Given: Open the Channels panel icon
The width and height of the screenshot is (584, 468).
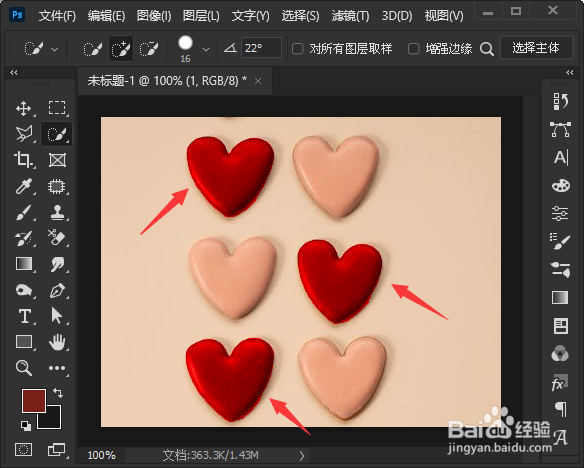Looking at the screenshot, I should 560,353.
